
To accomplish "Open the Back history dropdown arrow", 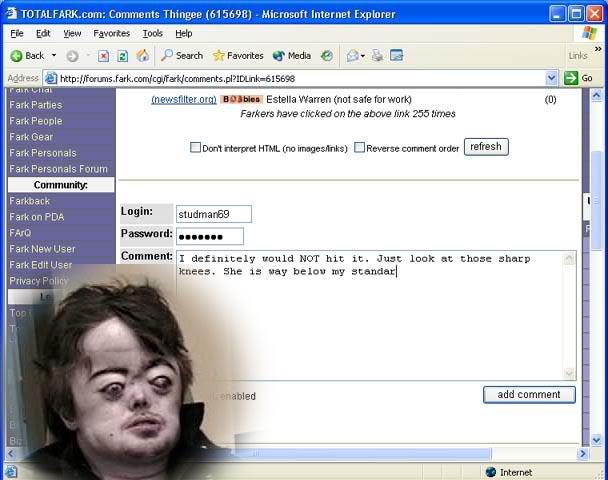I will point(54,55).
